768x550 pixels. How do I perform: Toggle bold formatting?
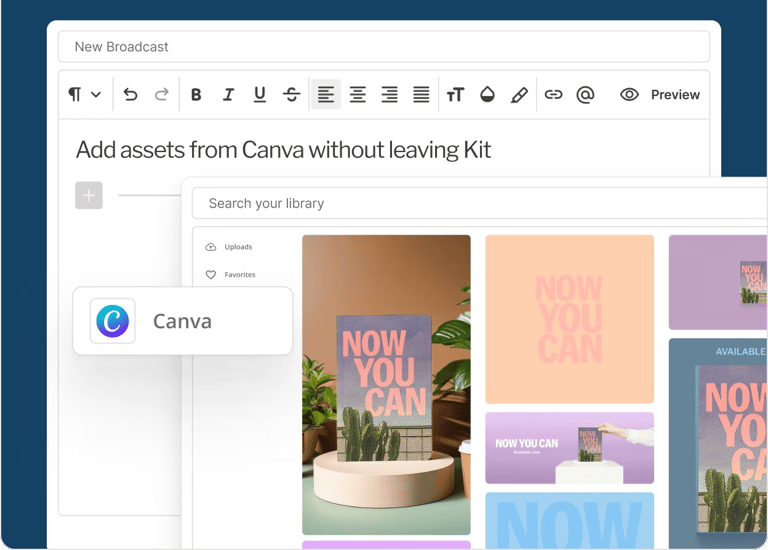tap(196, 95)
